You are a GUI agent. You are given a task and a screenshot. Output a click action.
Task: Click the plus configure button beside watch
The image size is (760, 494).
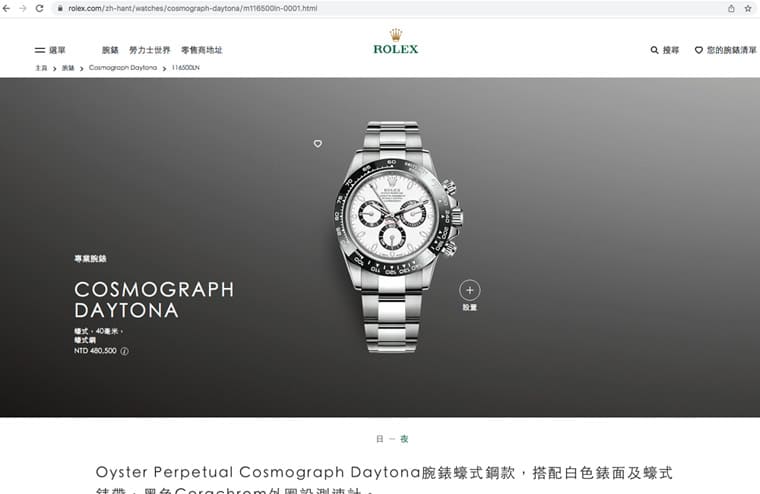point(470,290)
